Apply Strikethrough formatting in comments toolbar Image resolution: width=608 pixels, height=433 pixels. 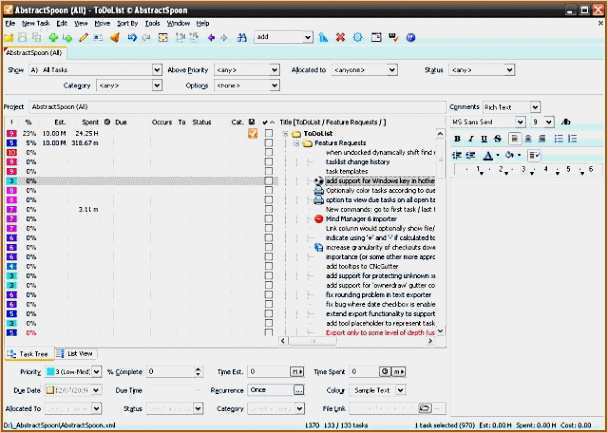point(497,139)
